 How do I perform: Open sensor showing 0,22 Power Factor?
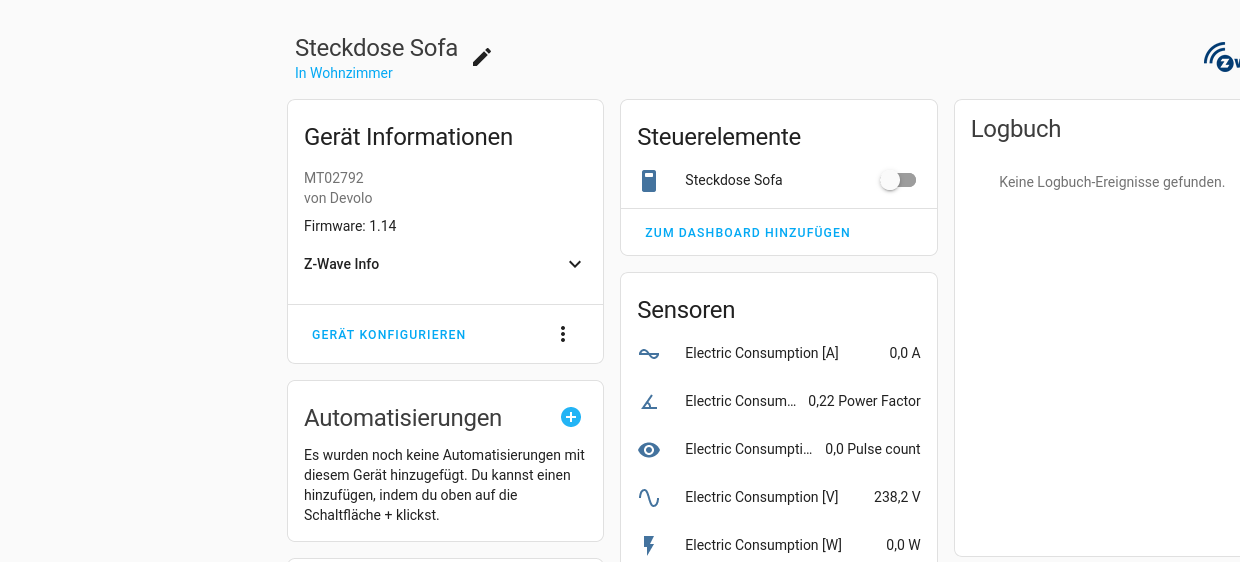click(779, 401)
